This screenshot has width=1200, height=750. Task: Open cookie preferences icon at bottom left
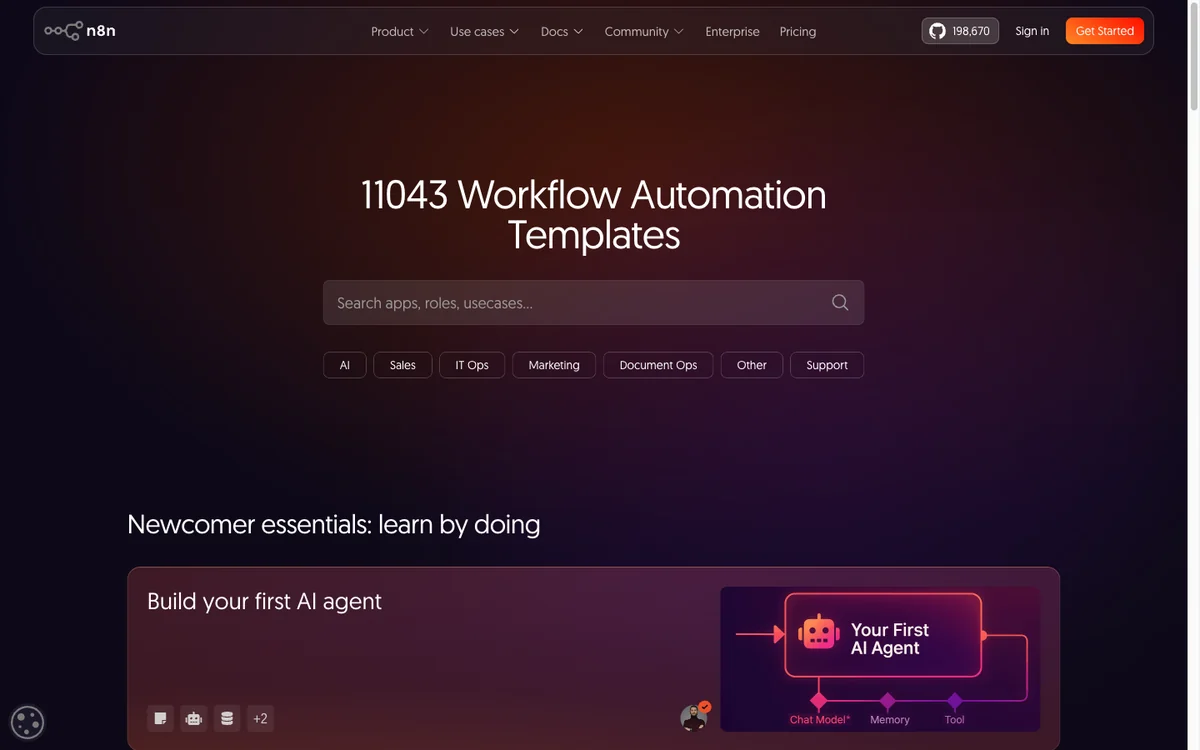[x=27, y=722]
